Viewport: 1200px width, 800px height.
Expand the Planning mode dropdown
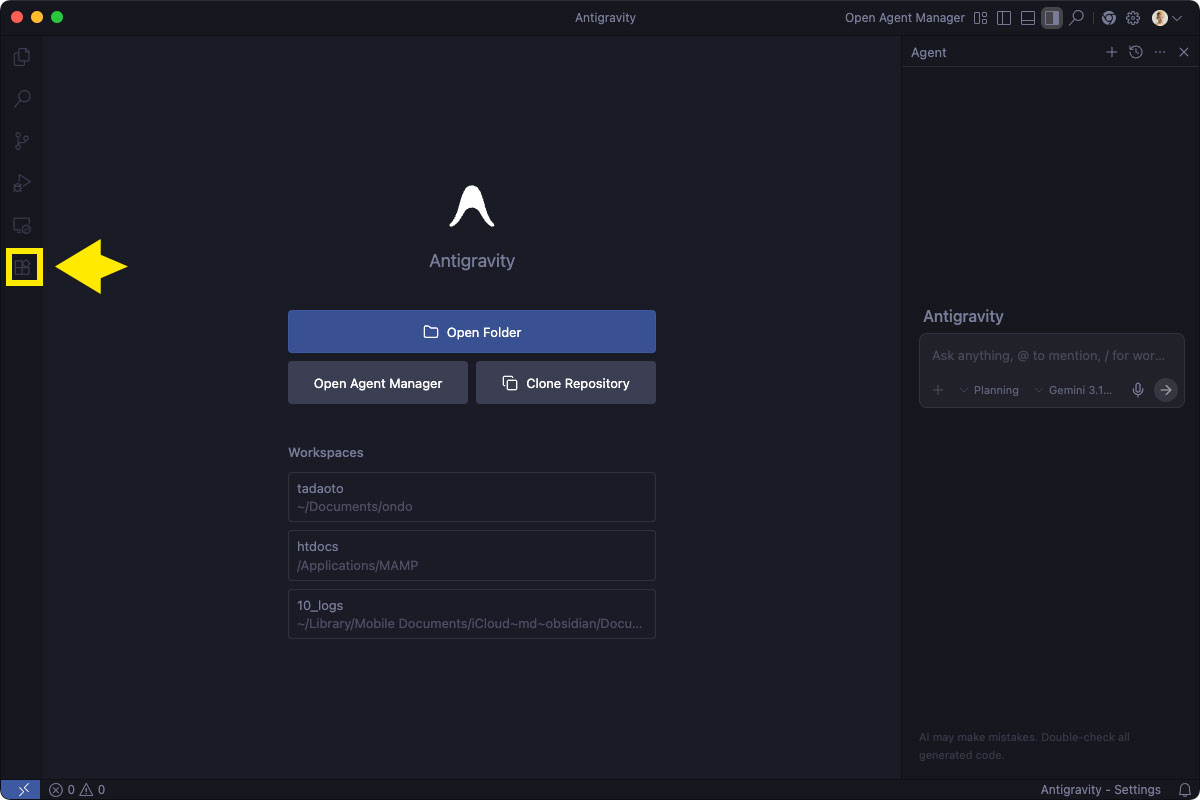(989, 390)
